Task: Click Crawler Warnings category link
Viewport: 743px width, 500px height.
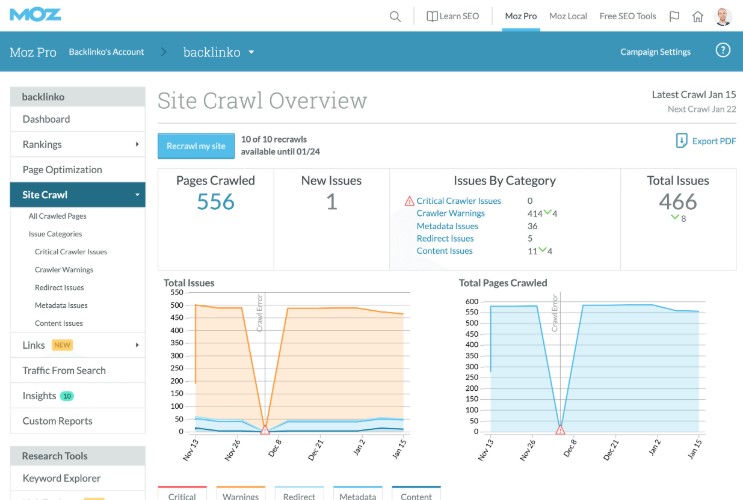Action: (x=451, y=213)
